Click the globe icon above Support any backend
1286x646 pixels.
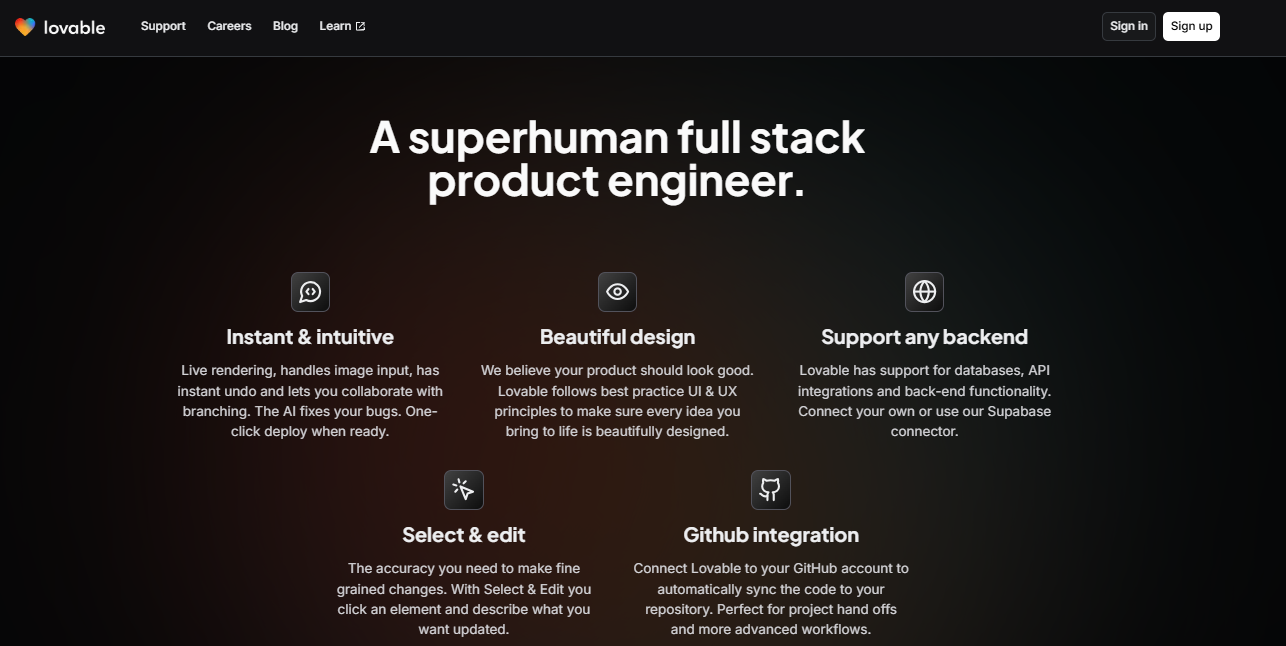(x=924, y=292)
